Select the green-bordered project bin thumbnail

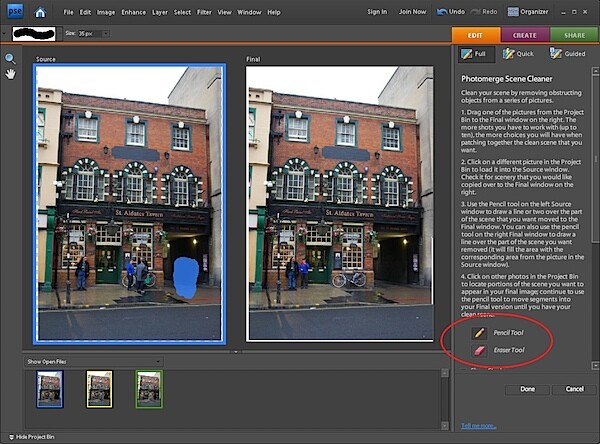(149, 389)
